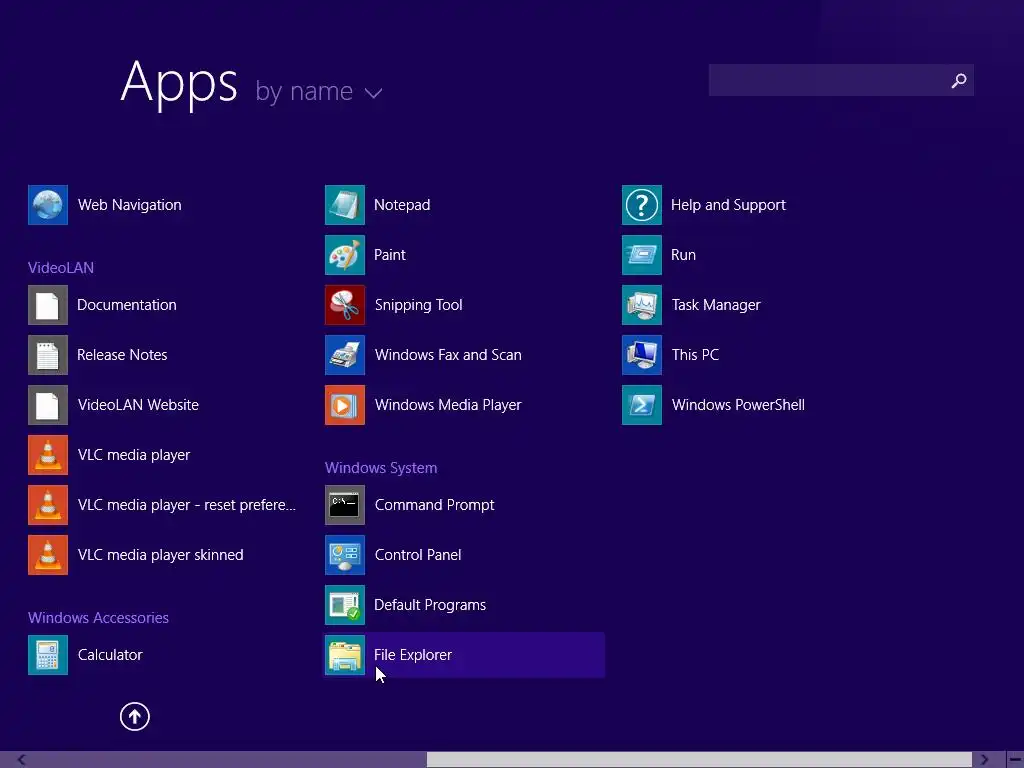Click the search magnifier icon
The image size is (1024, 768).
(959, 80)
